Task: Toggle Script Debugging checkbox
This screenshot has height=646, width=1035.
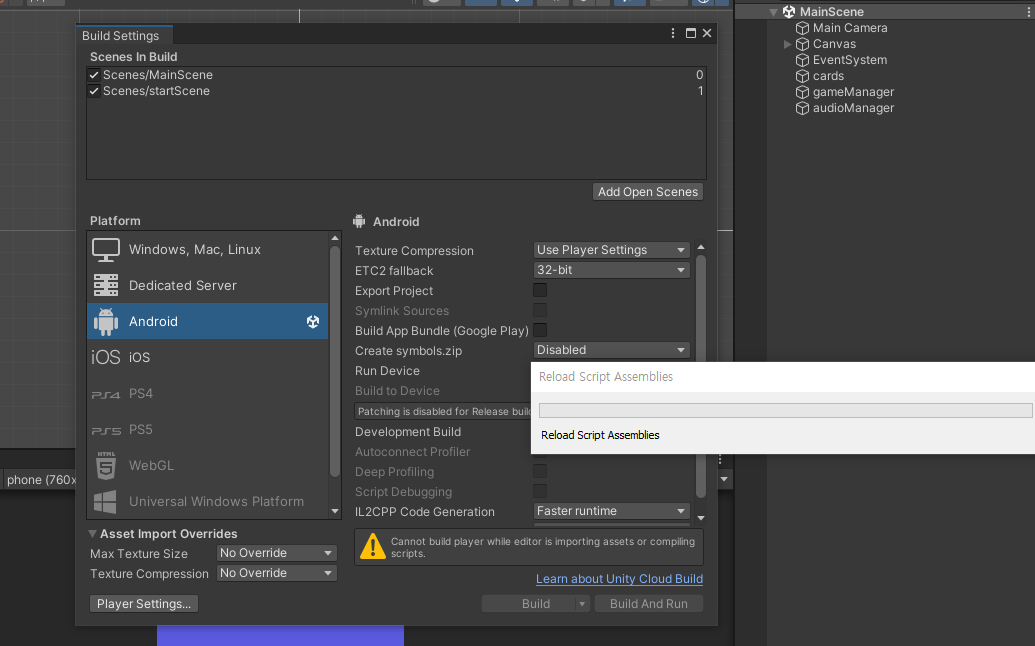Action: 540,491
